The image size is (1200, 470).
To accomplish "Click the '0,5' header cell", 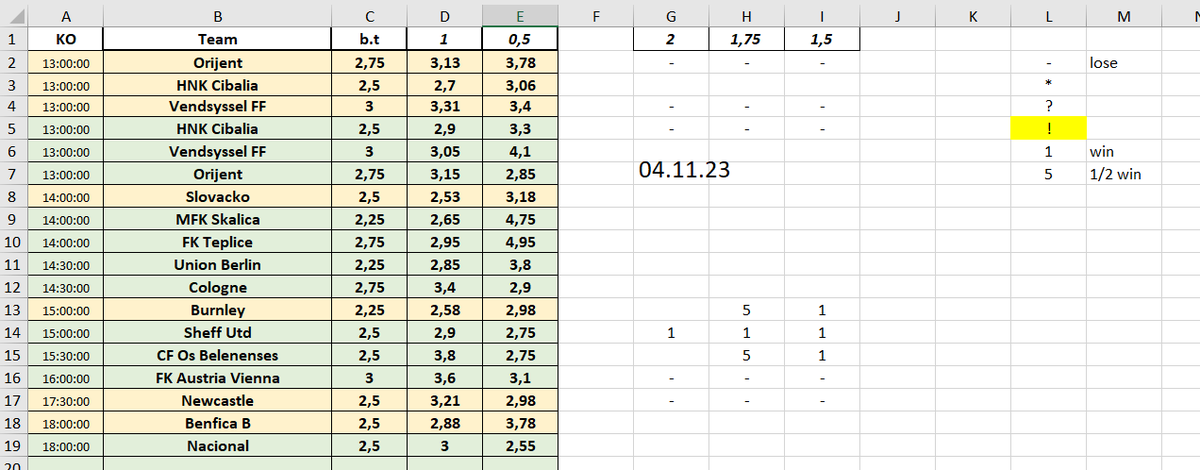I will 520,39.
